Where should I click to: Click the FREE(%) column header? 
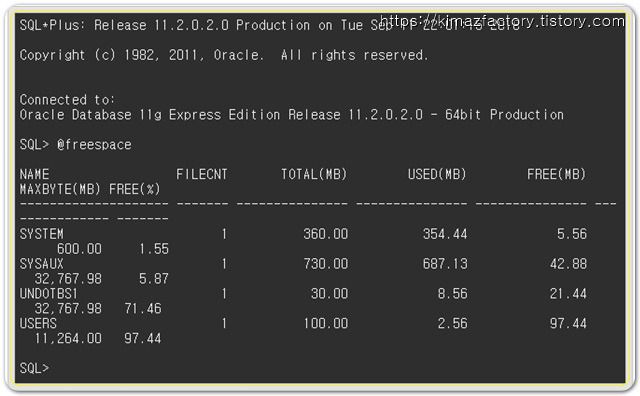tap(135, 189)
